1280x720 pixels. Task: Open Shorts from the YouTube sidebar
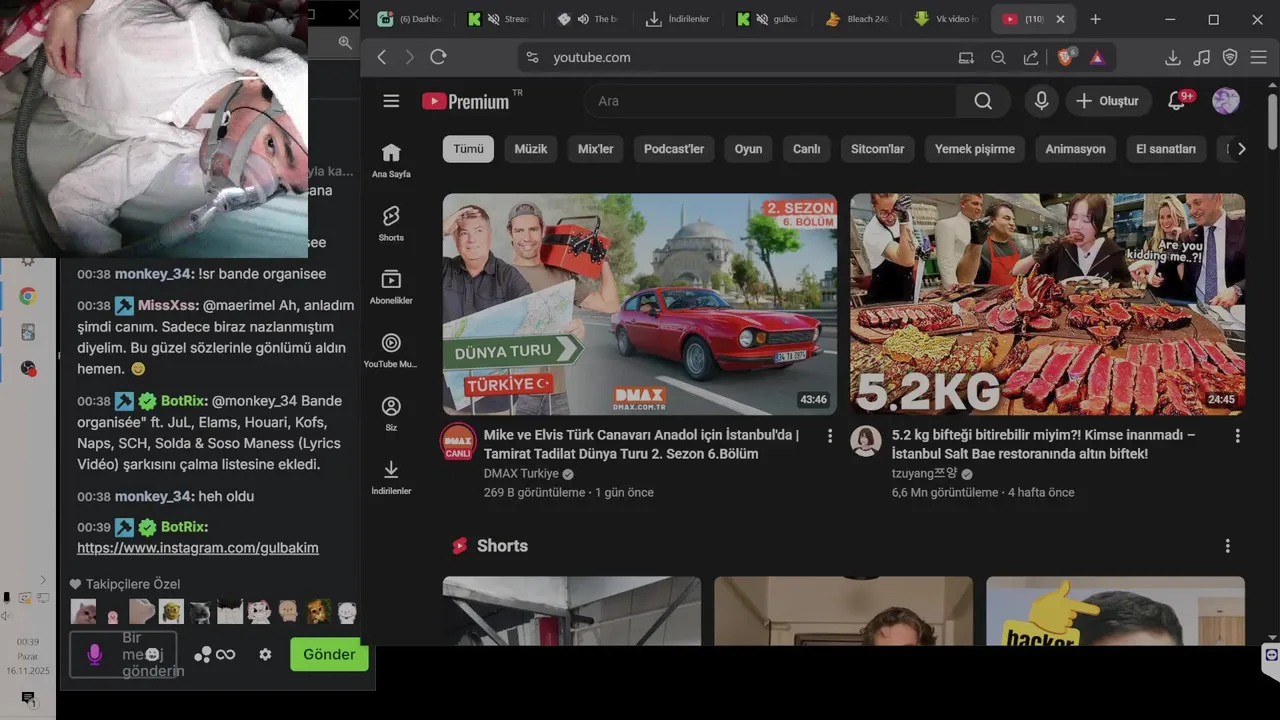click(391, 224)
